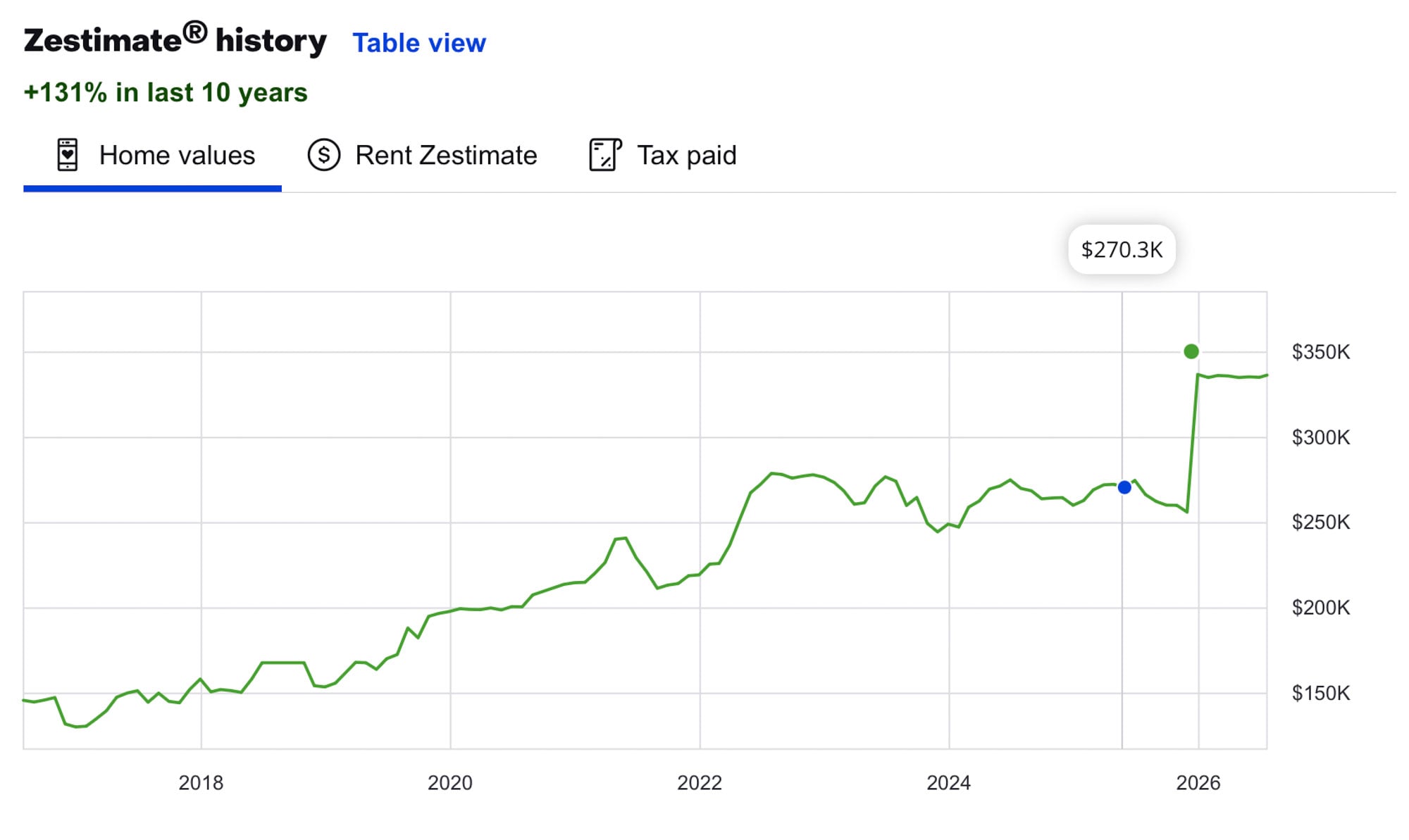This screenshot has width=1409, height=840.
Task: Click the Home values phone icon
Action: pyautogui.click(x=68, y=155)
